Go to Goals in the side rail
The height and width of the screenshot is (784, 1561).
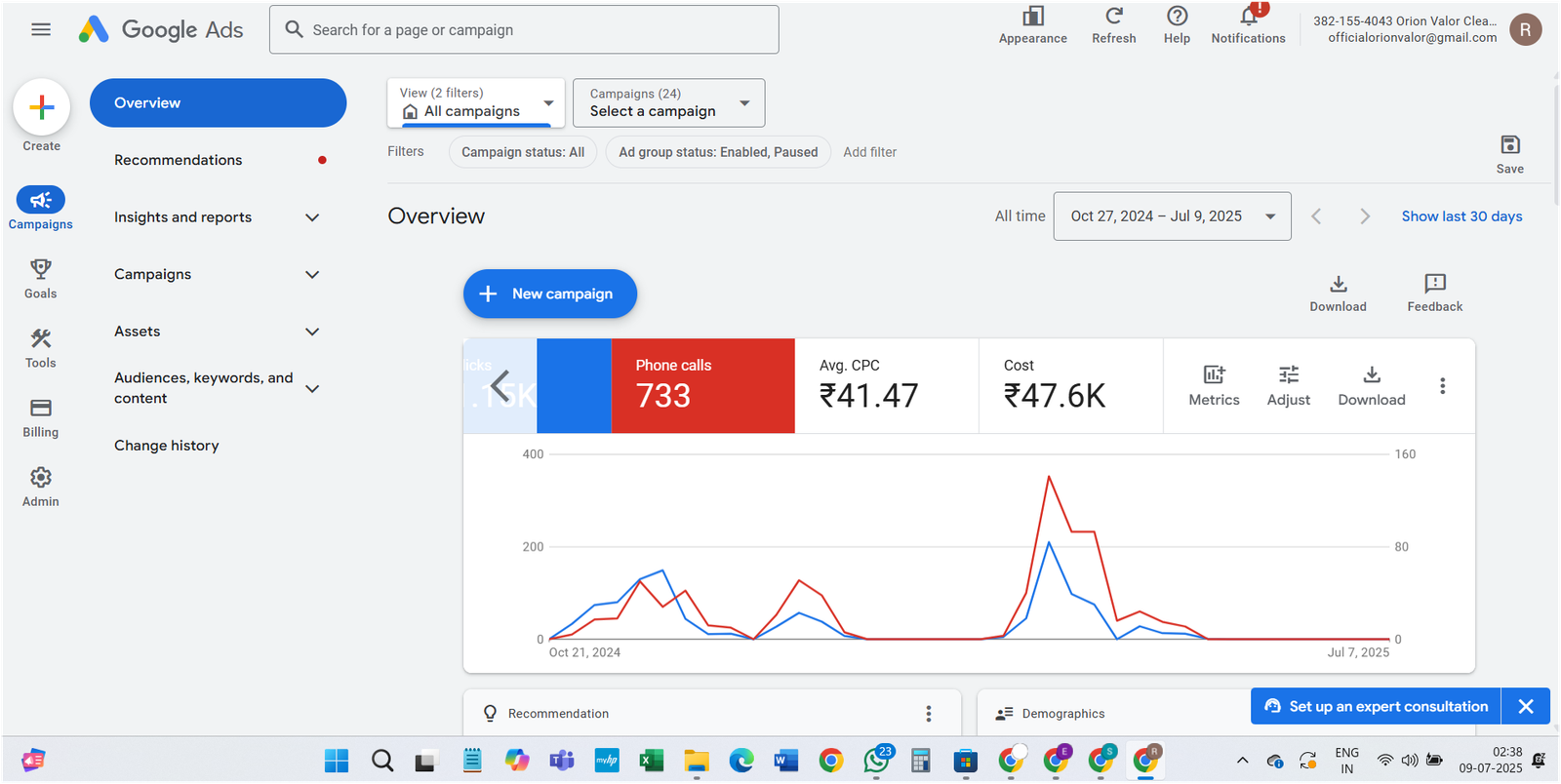(x=41, y=279)
